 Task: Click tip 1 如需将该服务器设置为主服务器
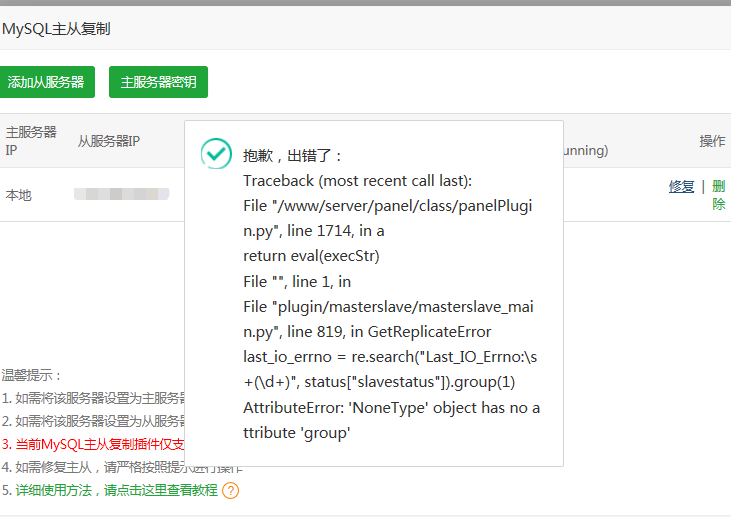tap(93, 398)
